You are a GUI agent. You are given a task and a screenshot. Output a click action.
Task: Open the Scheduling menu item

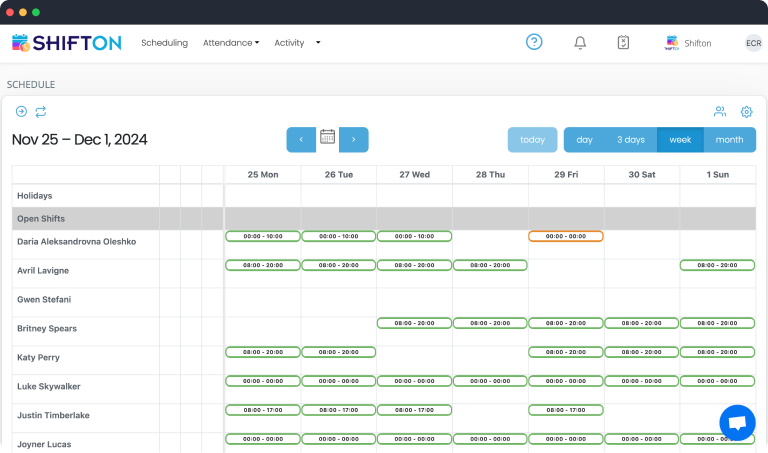point(164,43)
